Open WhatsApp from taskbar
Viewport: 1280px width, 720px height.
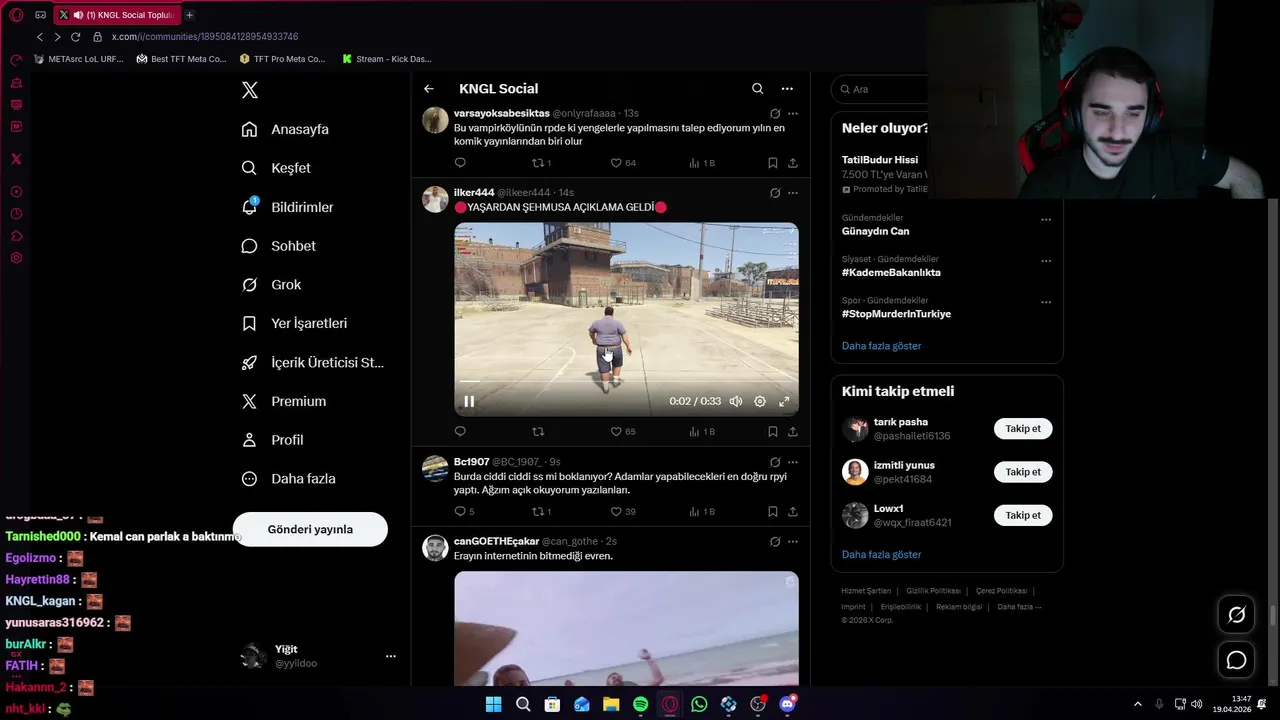coord(699,704)
